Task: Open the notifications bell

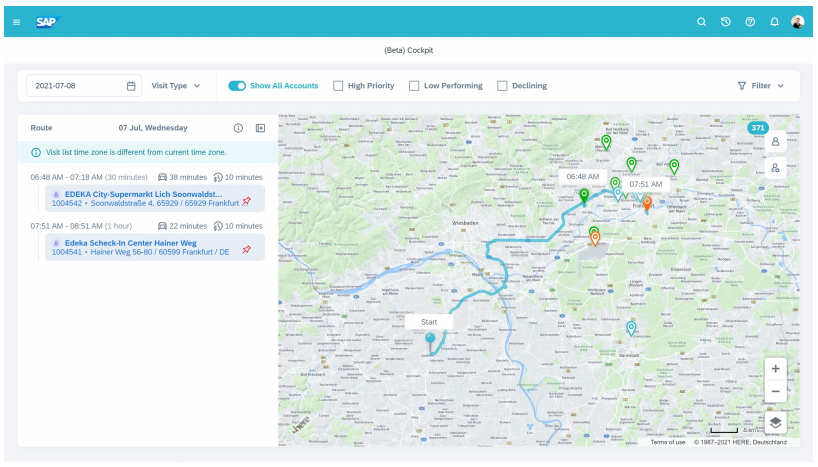Action: click(x=775, y=22)
